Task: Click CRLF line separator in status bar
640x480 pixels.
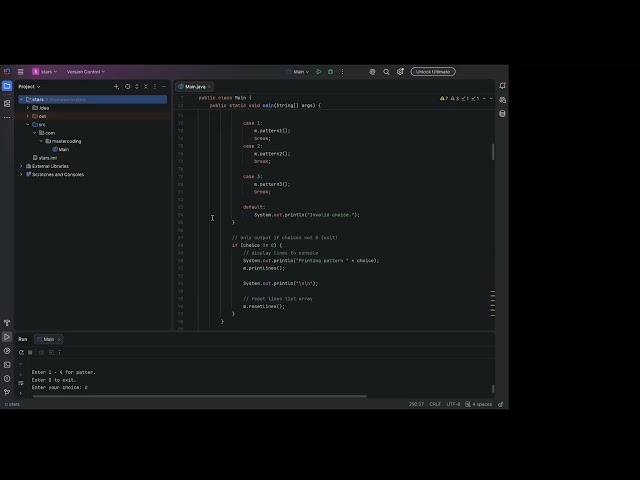Action: point(435,404)
